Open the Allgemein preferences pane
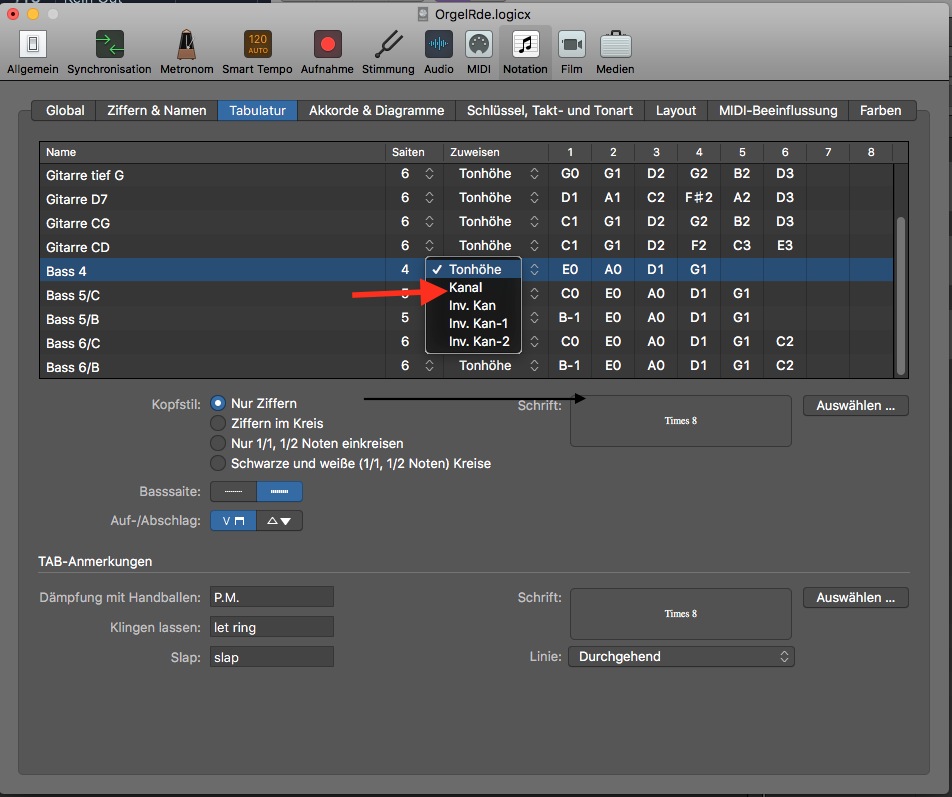The width and height of the screenshot is (952, 797). click(x=33, y=45)
